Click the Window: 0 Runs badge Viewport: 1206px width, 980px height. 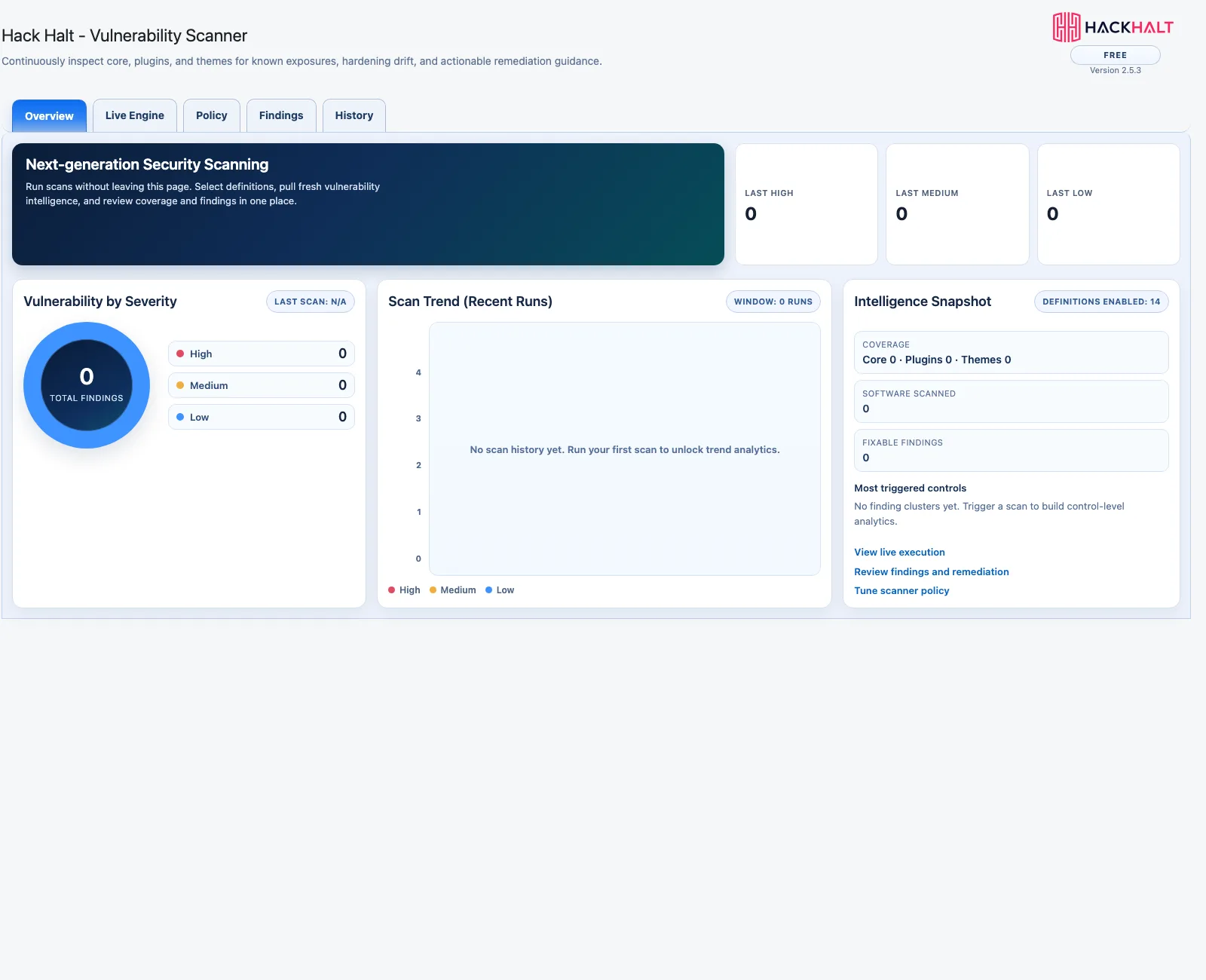coord(773,302)
